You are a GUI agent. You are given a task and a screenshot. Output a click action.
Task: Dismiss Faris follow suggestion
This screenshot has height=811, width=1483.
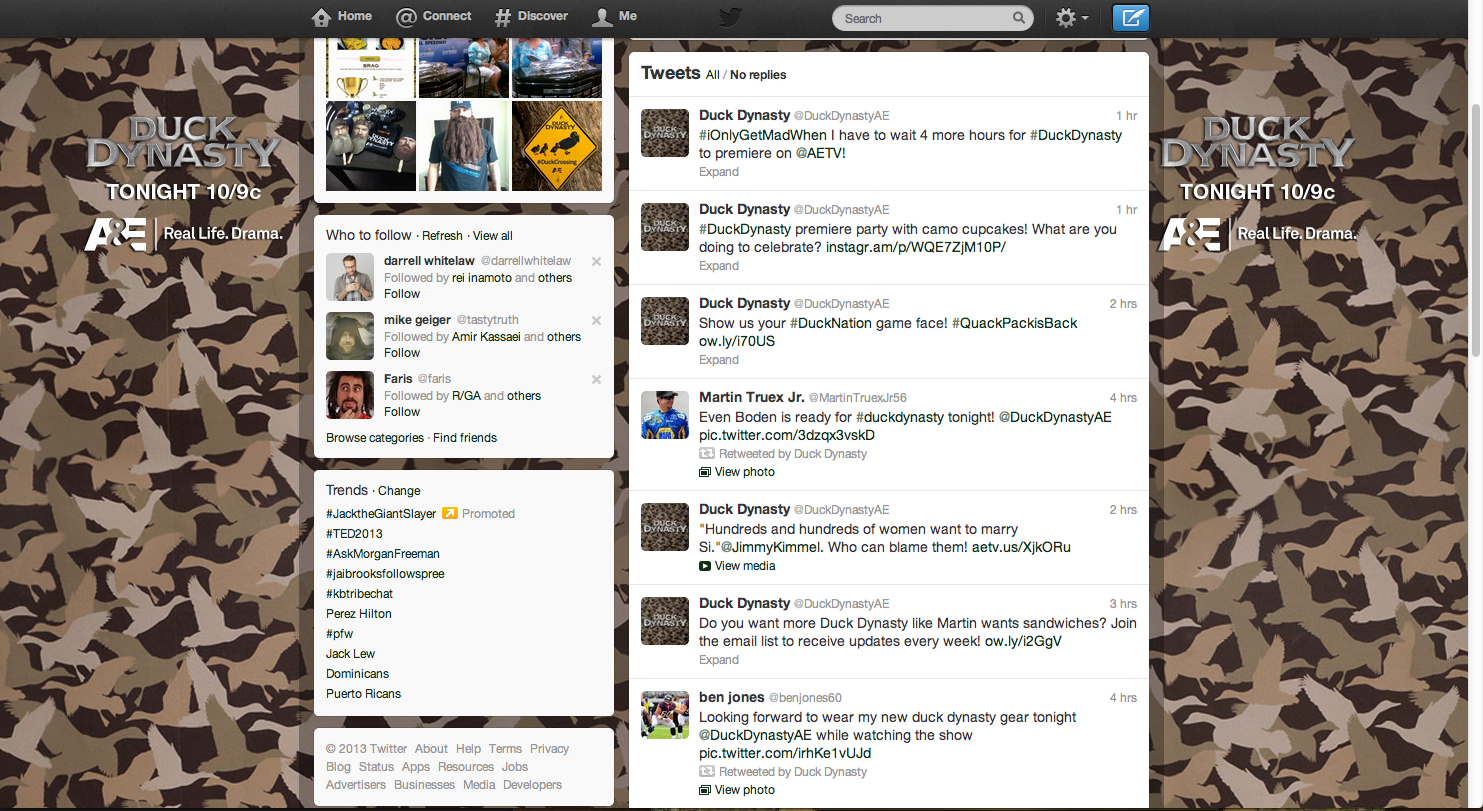click(596, 380)
